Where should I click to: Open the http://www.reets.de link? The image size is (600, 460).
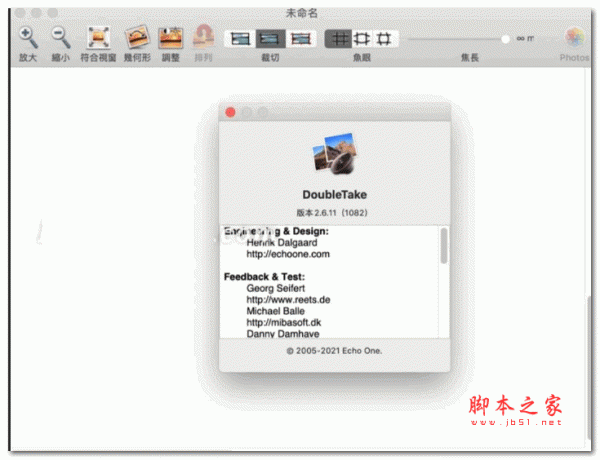[x=289, y=300]
